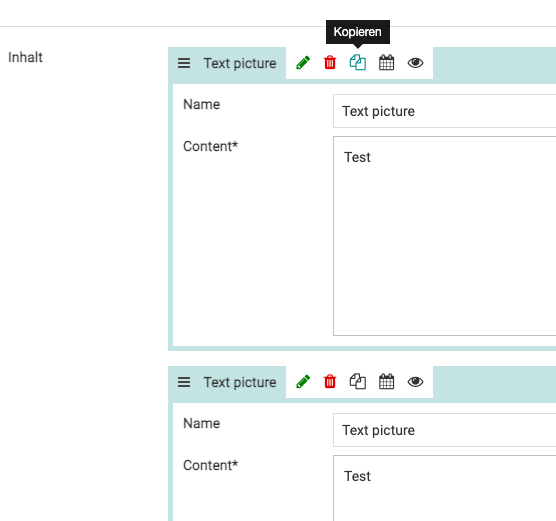The width and height of the screenshot is (556, 521).
Task: Click the hamburger handle of second Text picture
Action: coord(184,382)
